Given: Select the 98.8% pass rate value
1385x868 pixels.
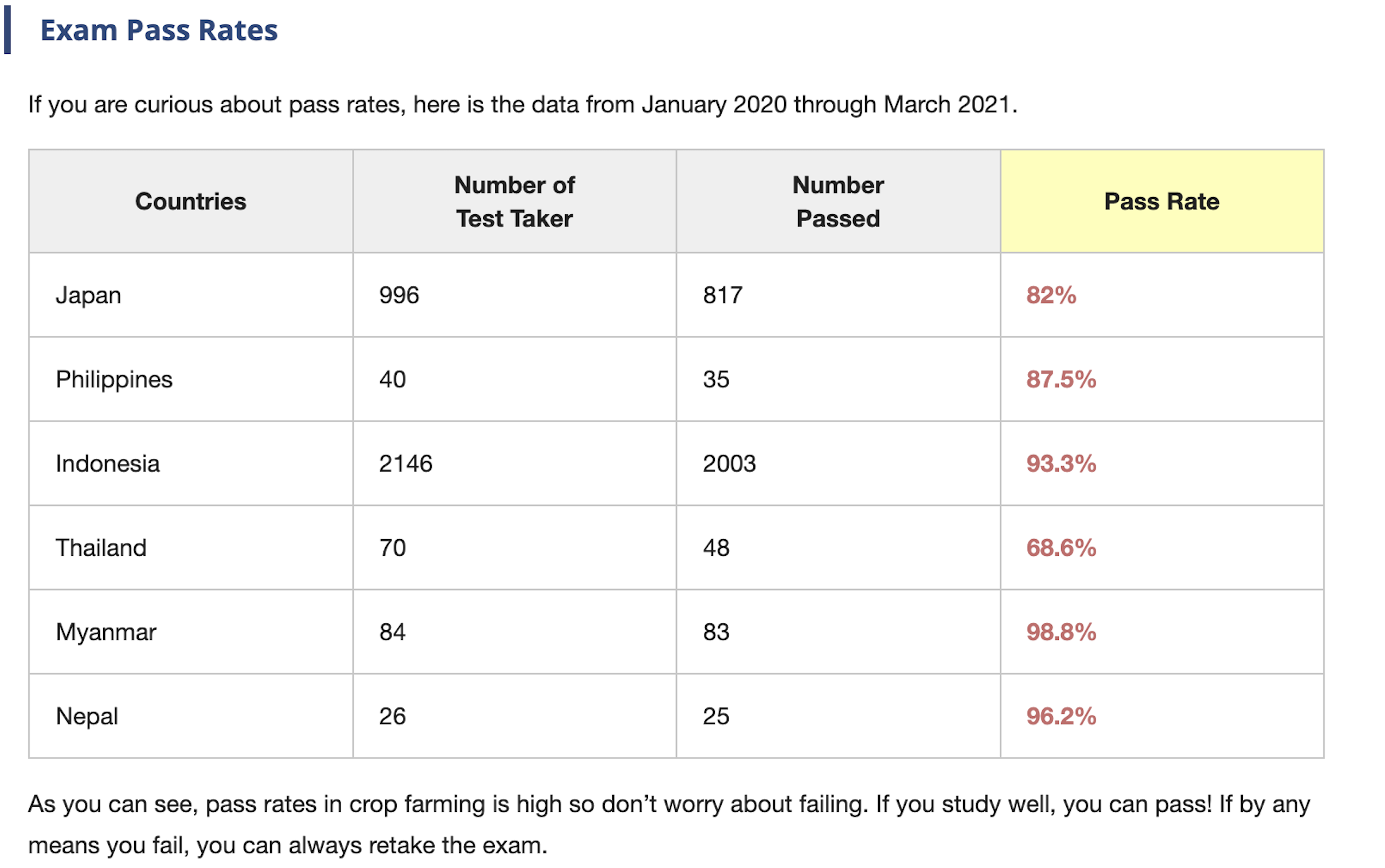Looking at the screenshot, I should pyautogui.click(x=1061, y=632).
